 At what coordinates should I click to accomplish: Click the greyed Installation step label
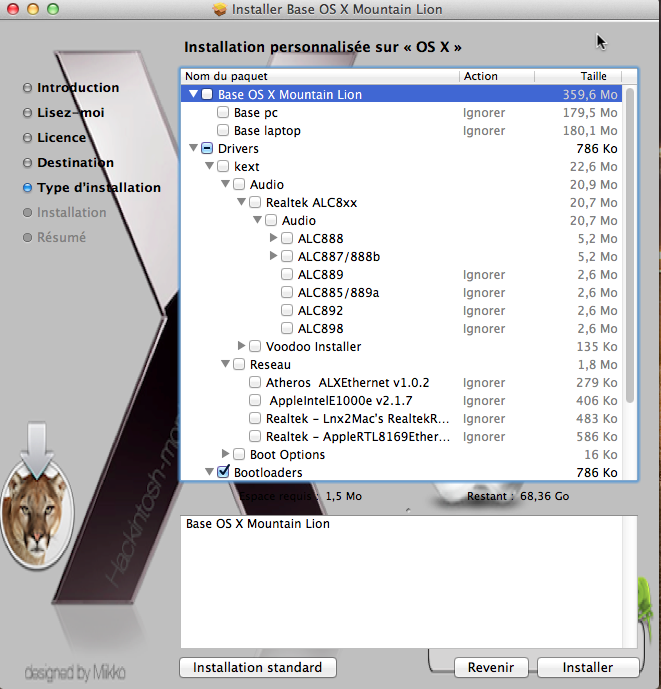(72, 212)
